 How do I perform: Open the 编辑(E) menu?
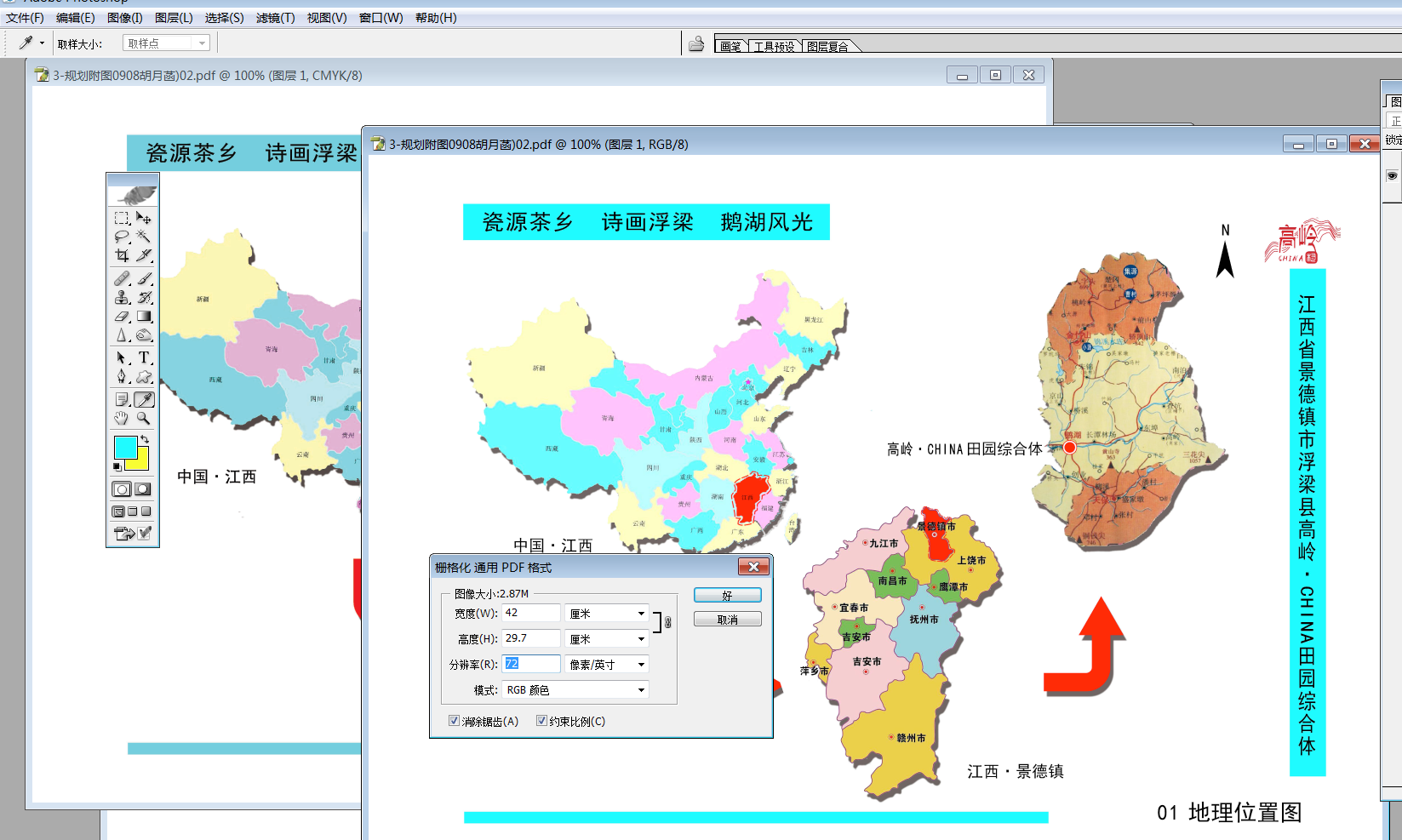[76, 18]
